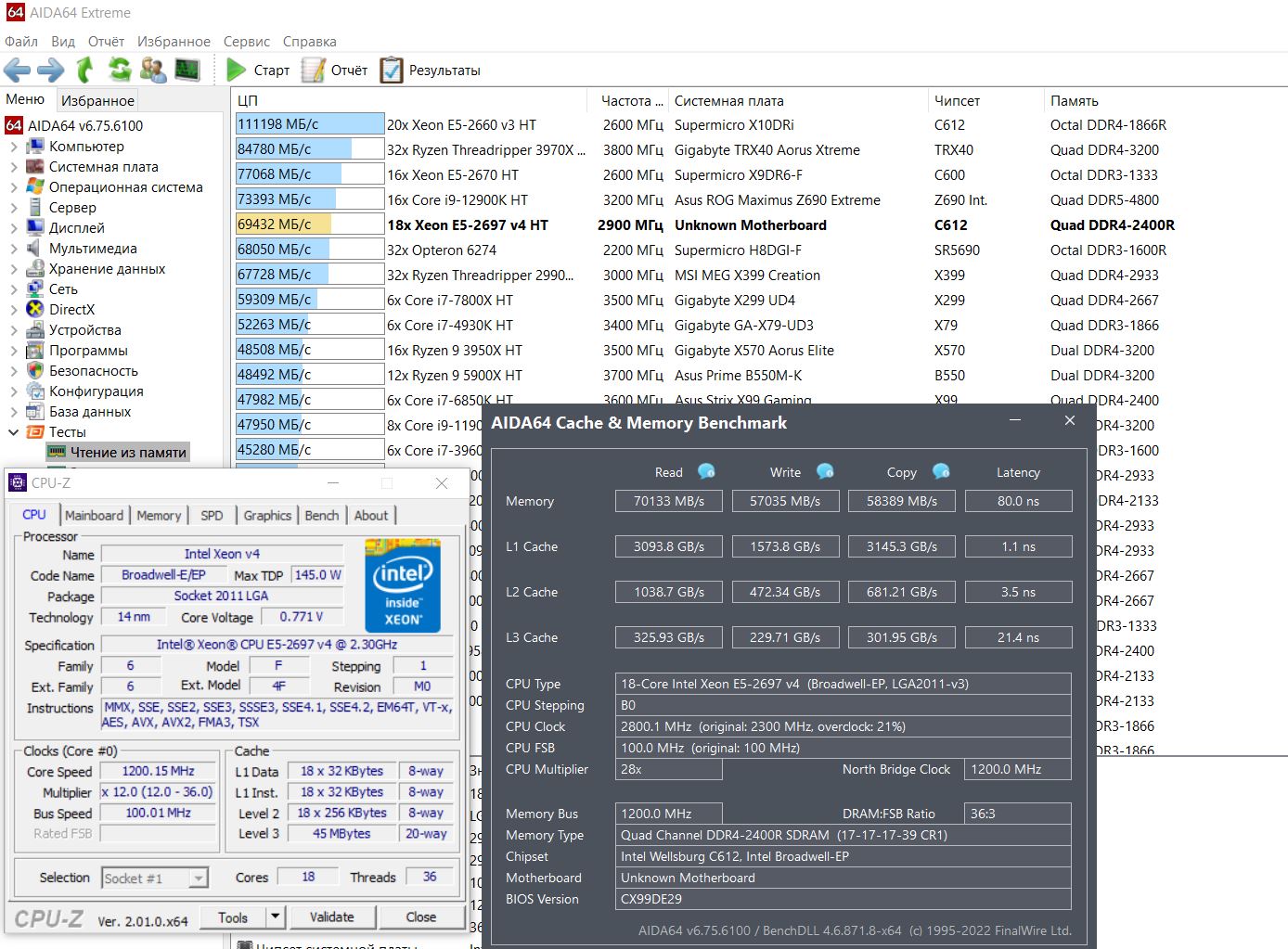
Task: Open the users icon in AIDA64 toolbar
Action: click(x=152, y=70)
